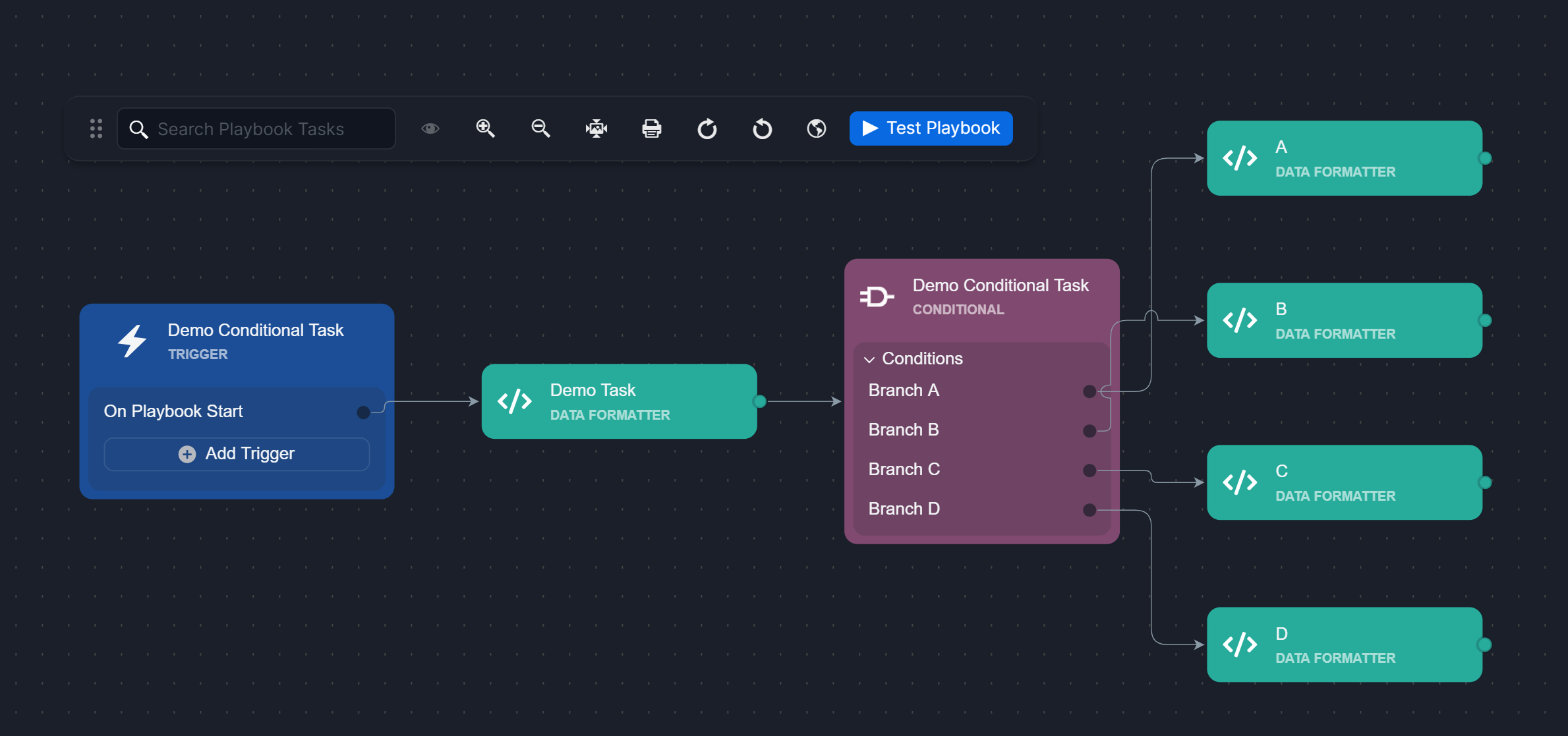The image size is (1568, 736).
Task: Toggle the eye visibility icon
Action: tap(430, 128)
